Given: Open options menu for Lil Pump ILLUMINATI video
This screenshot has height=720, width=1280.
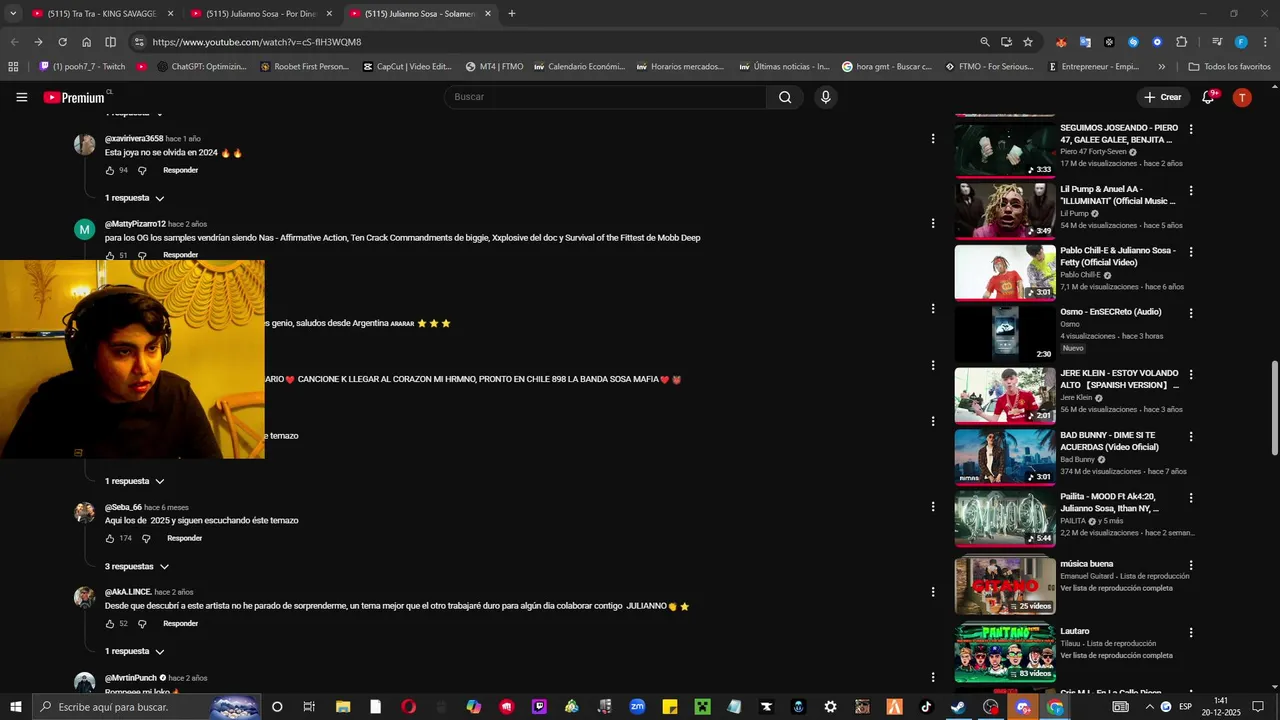Looking at the screenshot, I should coord(1190,190).
